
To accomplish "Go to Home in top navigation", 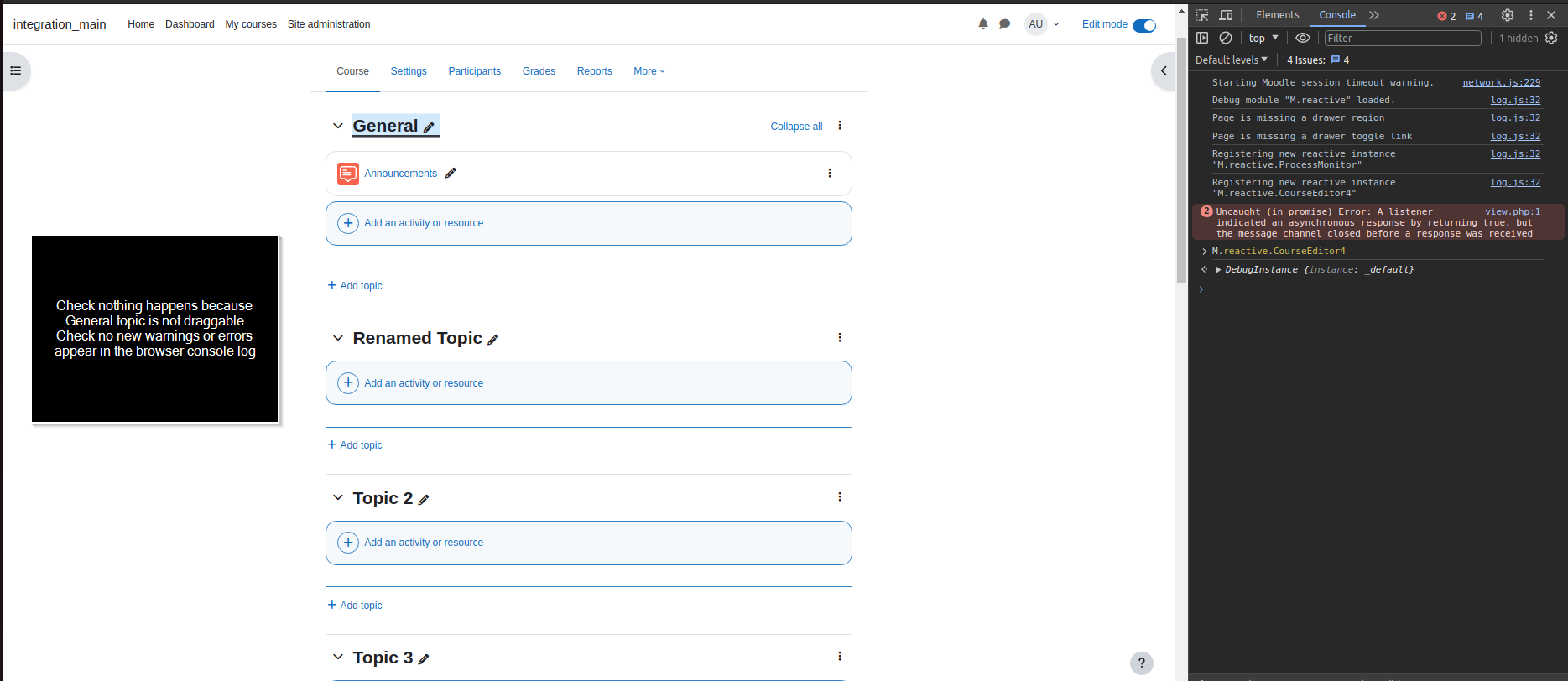I will (141, 24).
